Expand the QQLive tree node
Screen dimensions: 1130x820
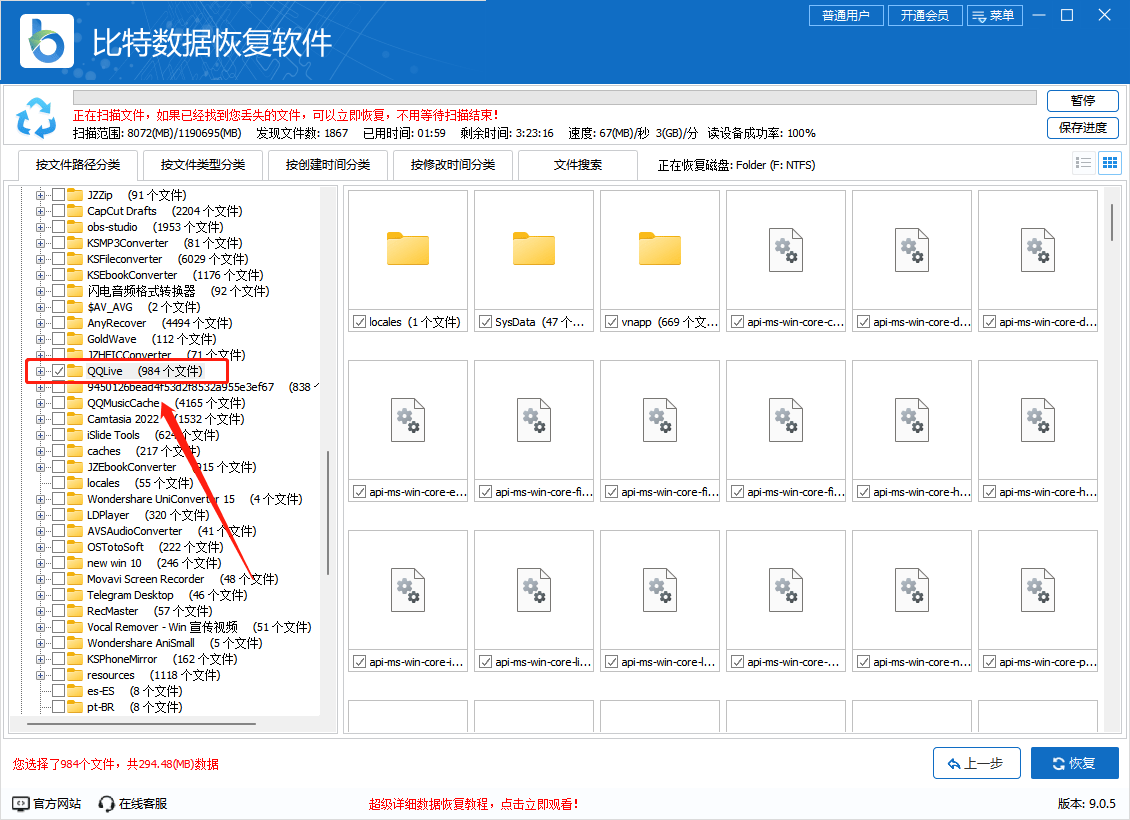point(40,371)
